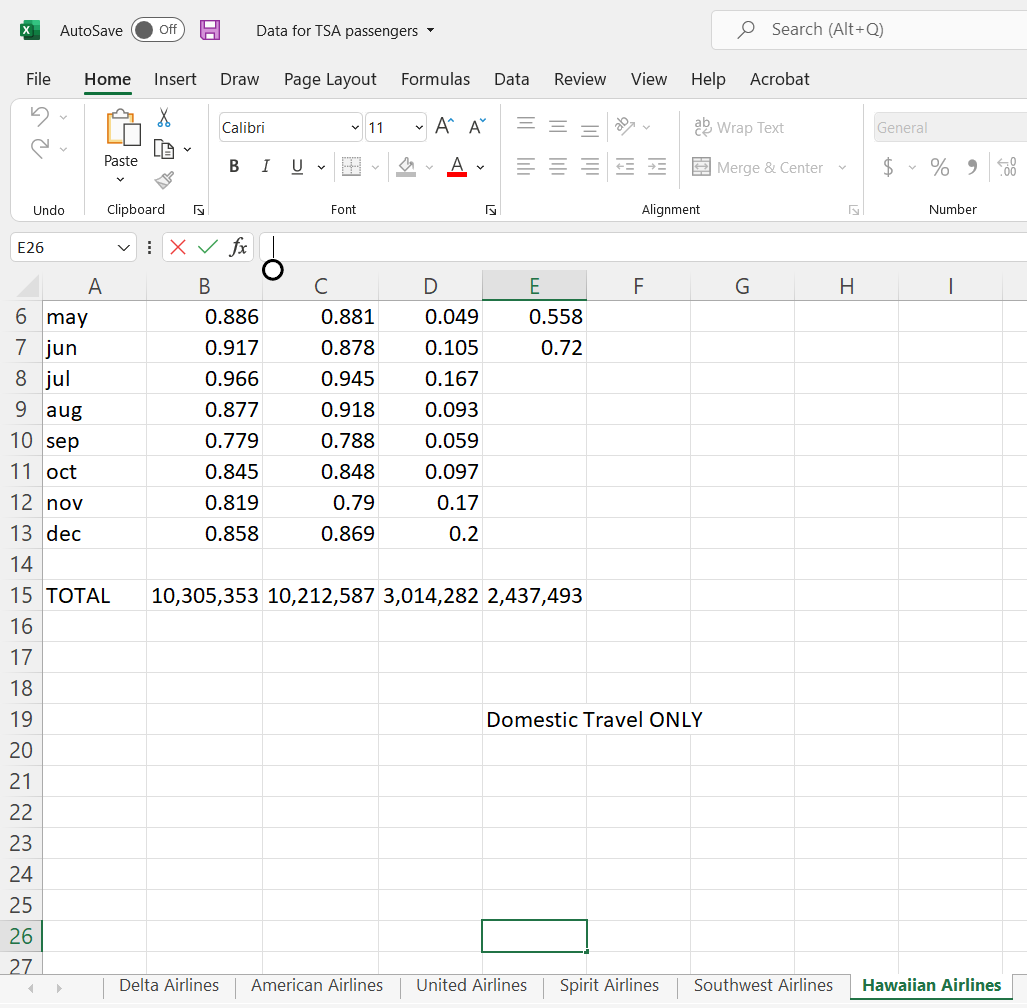Open Delta Airlines sheet tab

point(169,985)
